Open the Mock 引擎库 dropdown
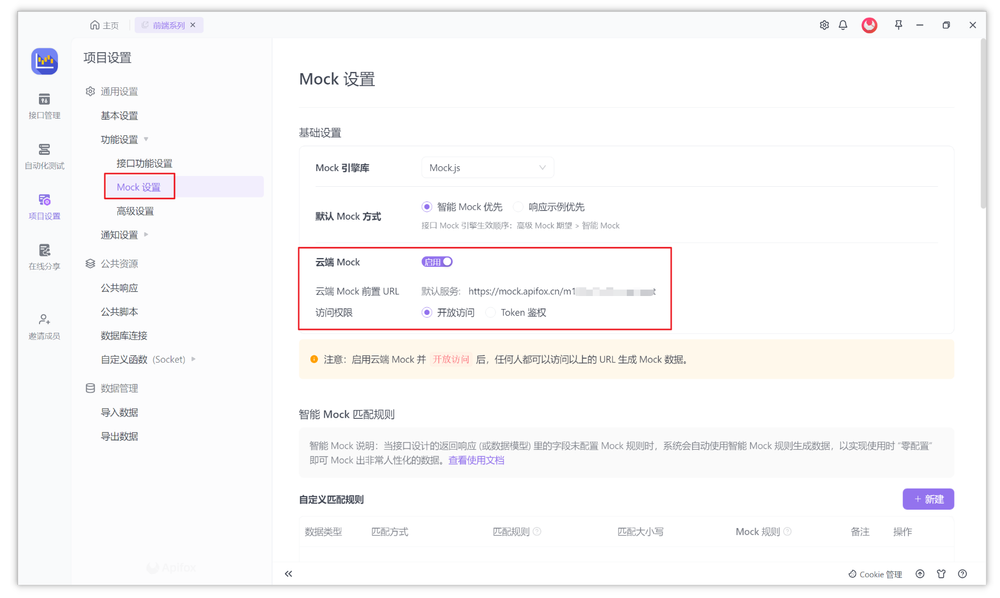 486,167
